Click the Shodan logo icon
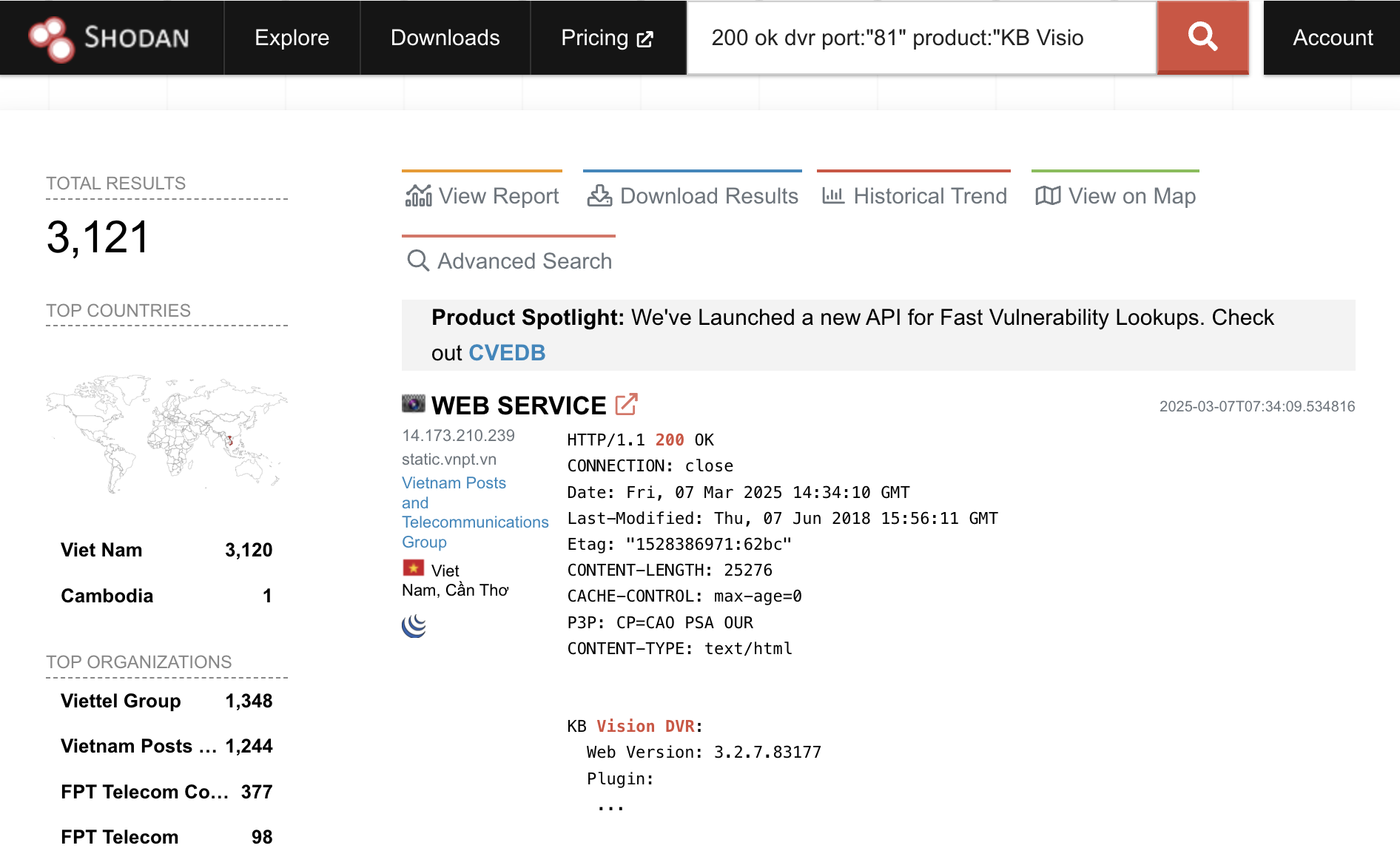The width and height of the screenshot is (1400, 848). pyautogui.click(x=50, y=38)
